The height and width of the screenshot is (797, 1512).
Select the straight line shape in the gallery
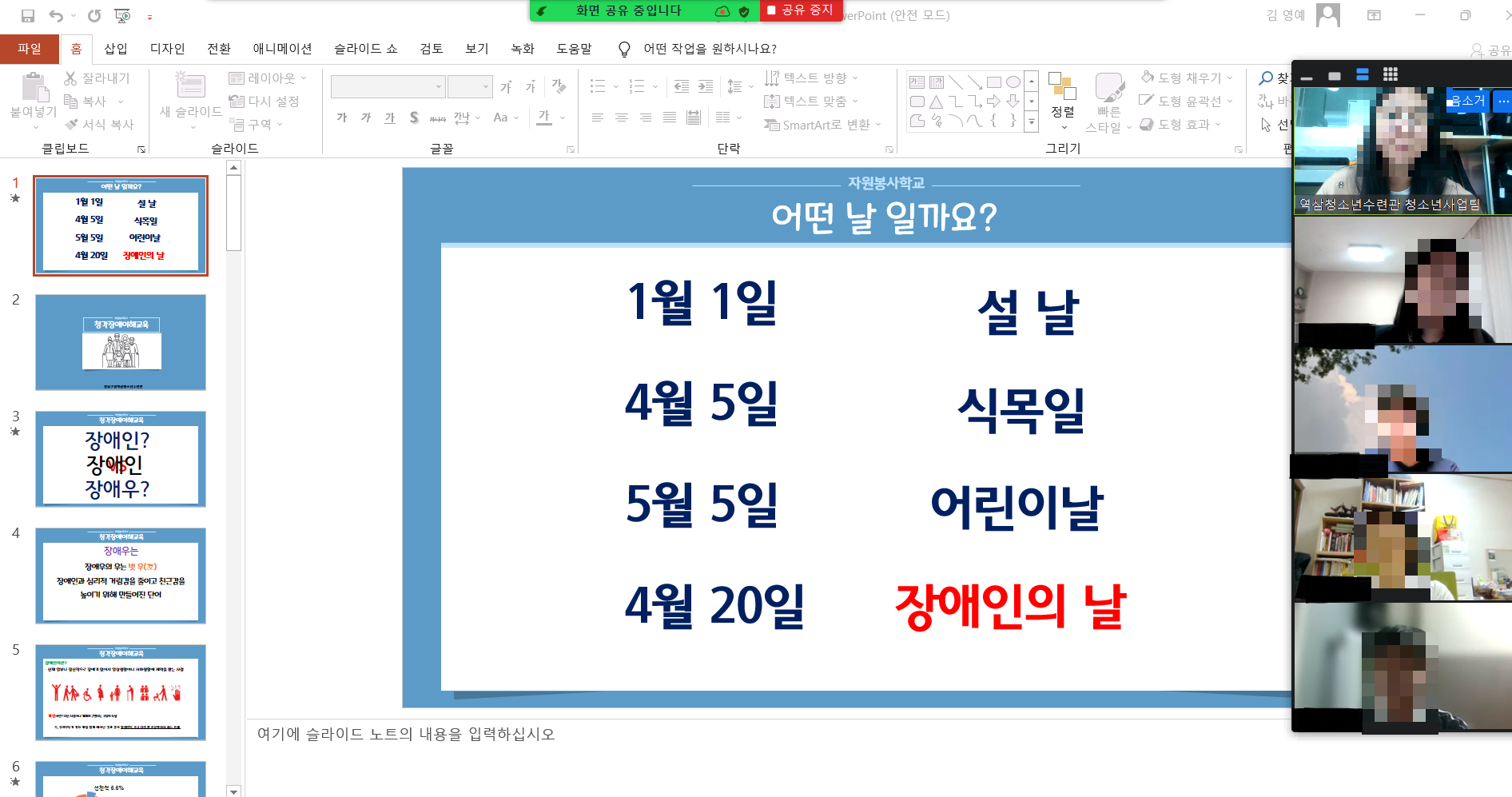[956, 82]
